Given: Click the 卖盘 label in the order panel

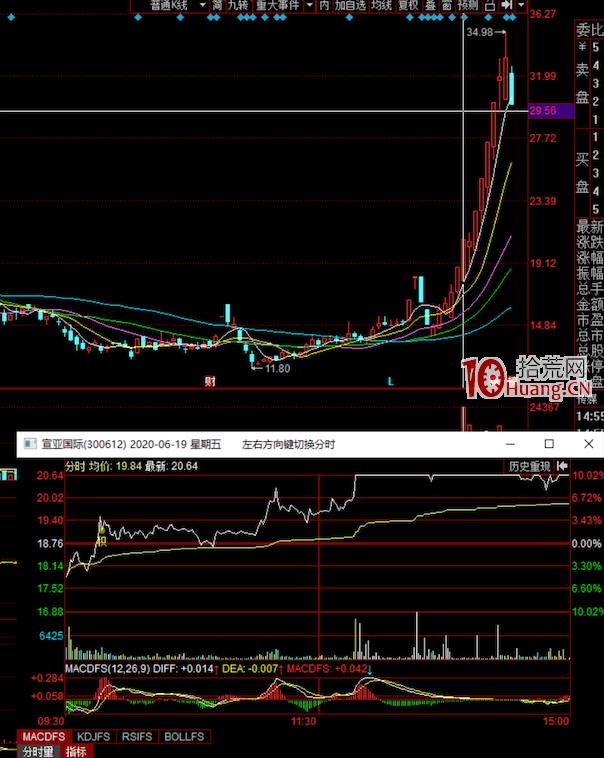Looking at the screenshot, I should click(x=582, y=84).
